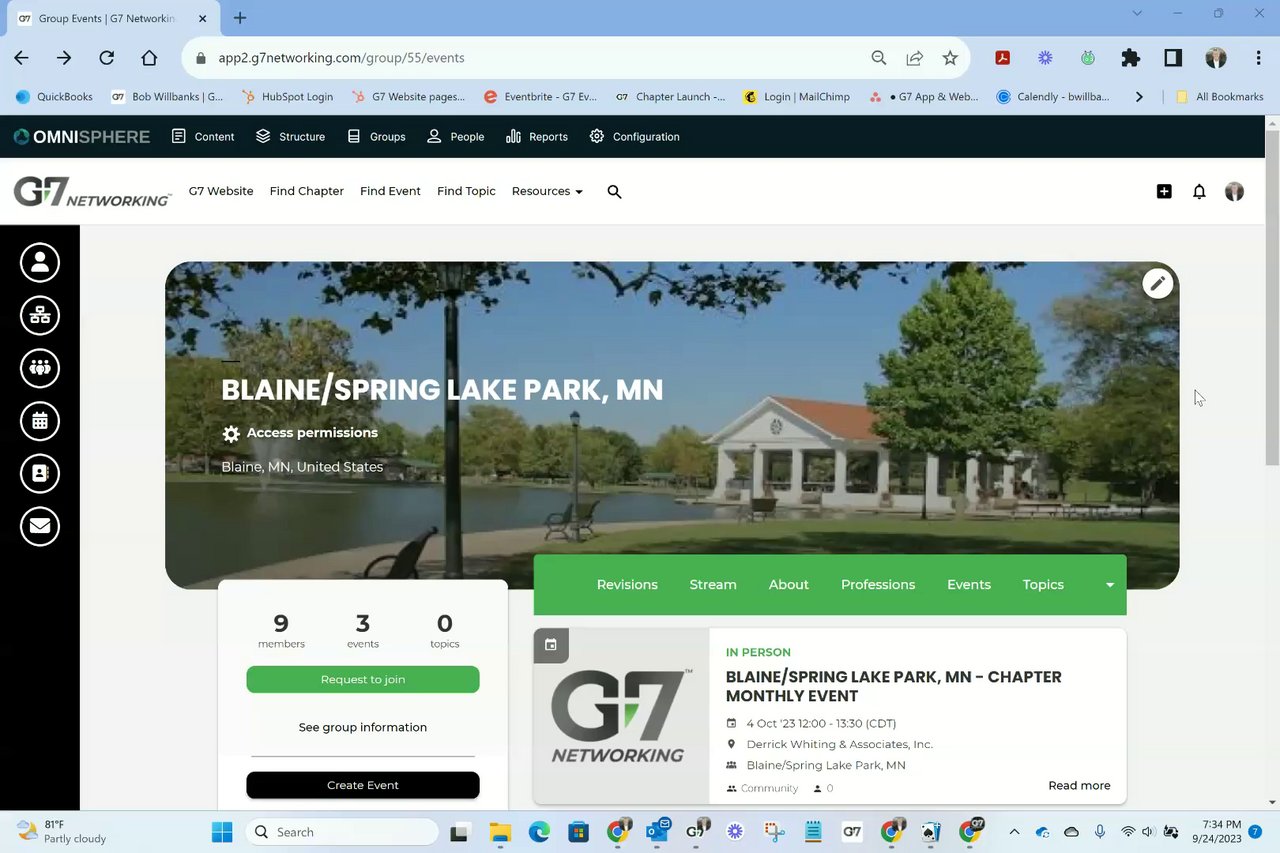Open the groups people sidebar icon
The height and width of the screenshot is (853, 1280).
coord(40,368)
